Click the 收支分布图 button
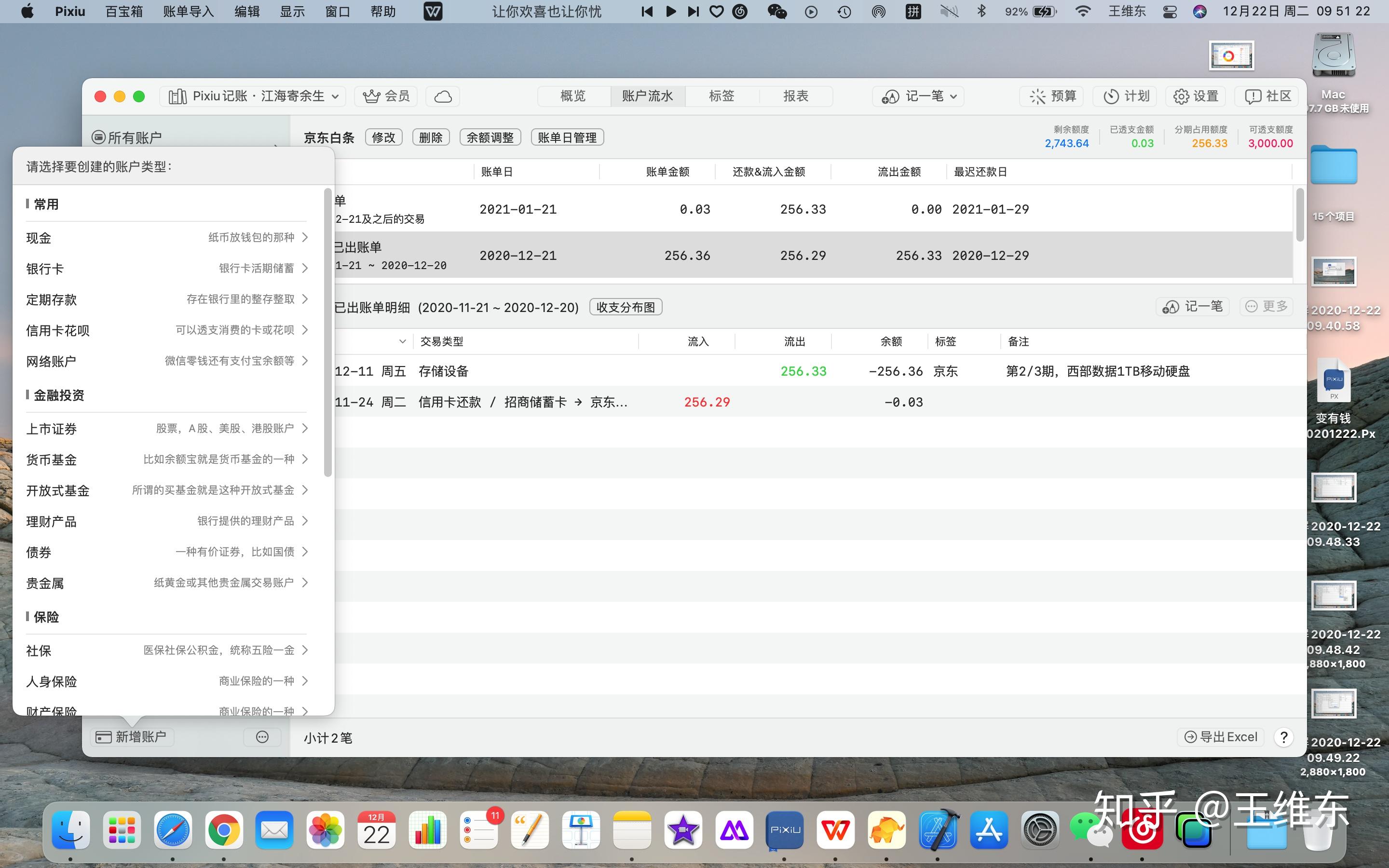The height and width of the screenshot is (868, 1389). pos(626,307)
